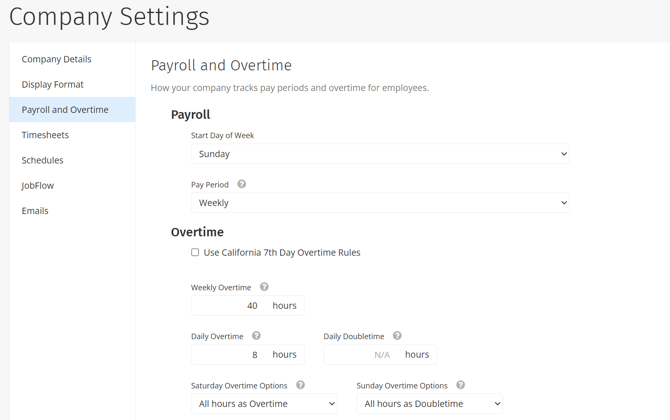Expand the Pay Period dropdown

tap(380, 203)
